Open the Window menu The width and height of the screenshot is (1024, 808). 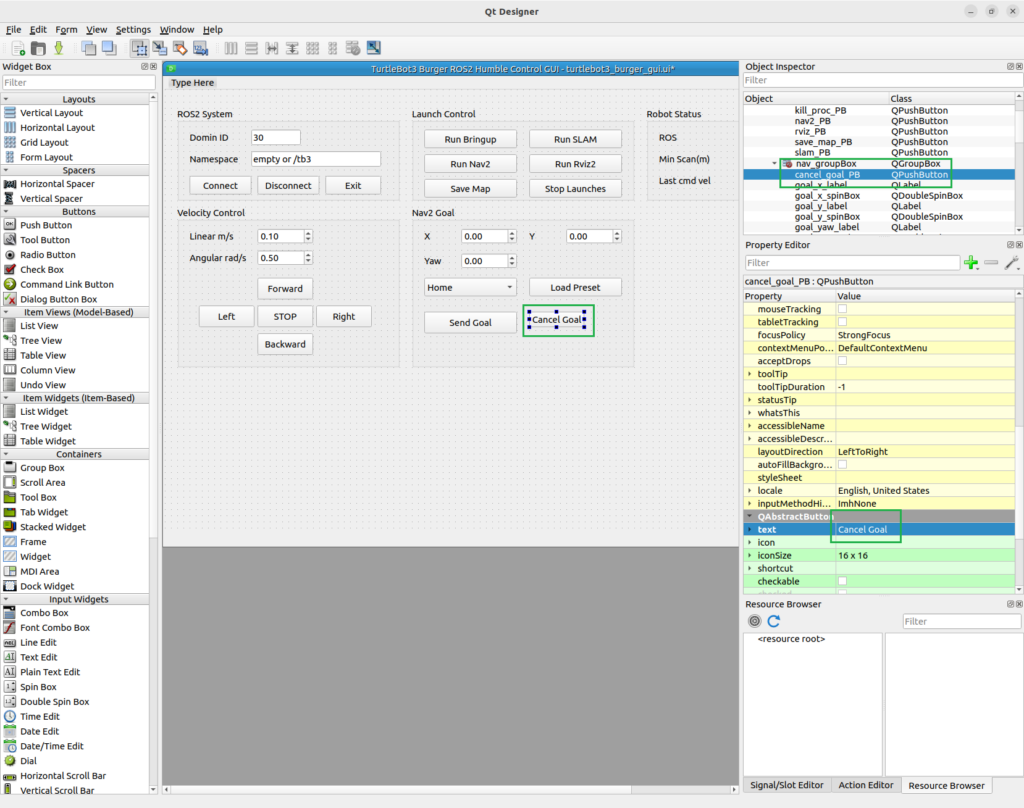click(x=177, y=29)
